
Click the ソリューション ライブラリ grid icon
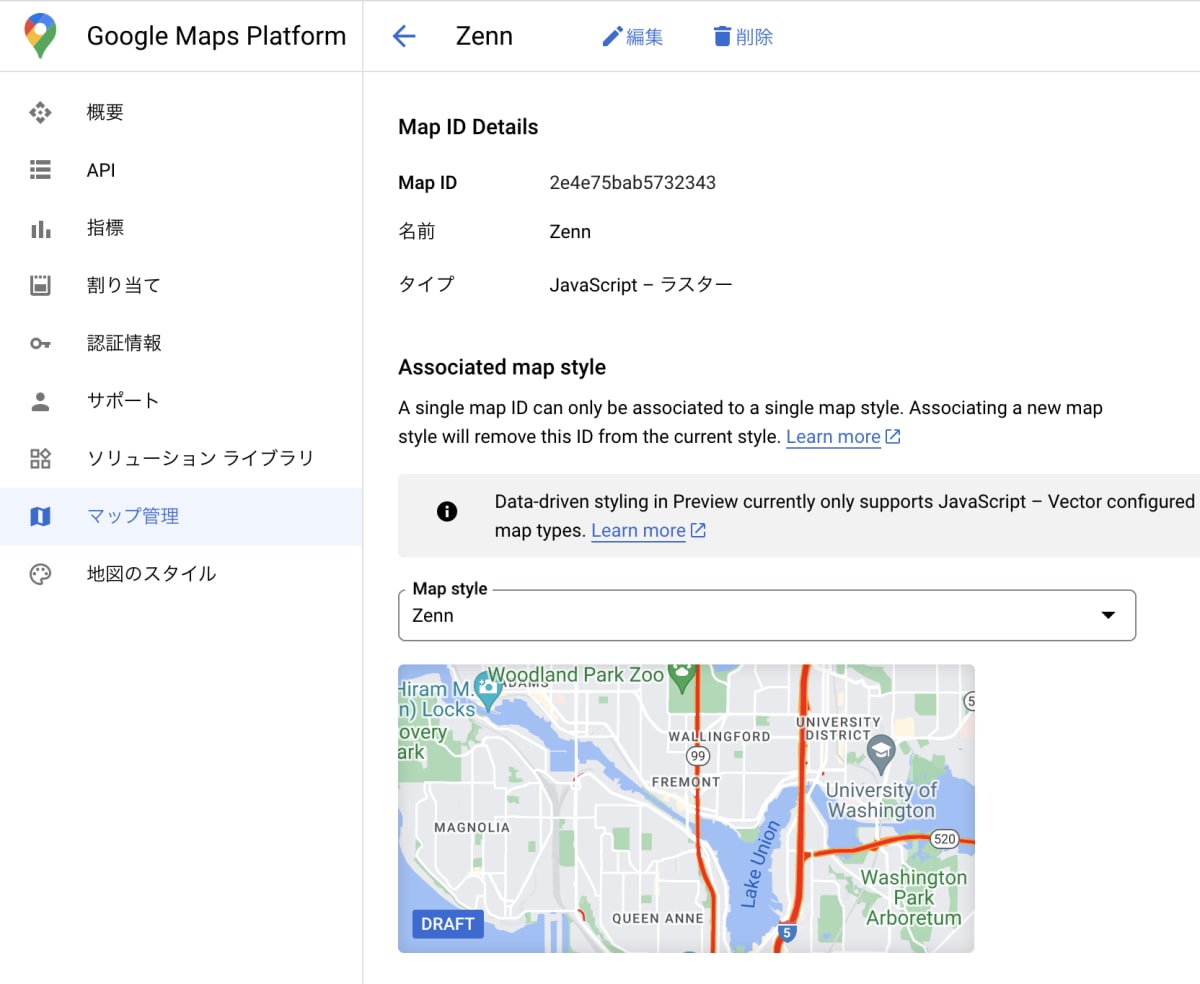(x=40, y=459)
